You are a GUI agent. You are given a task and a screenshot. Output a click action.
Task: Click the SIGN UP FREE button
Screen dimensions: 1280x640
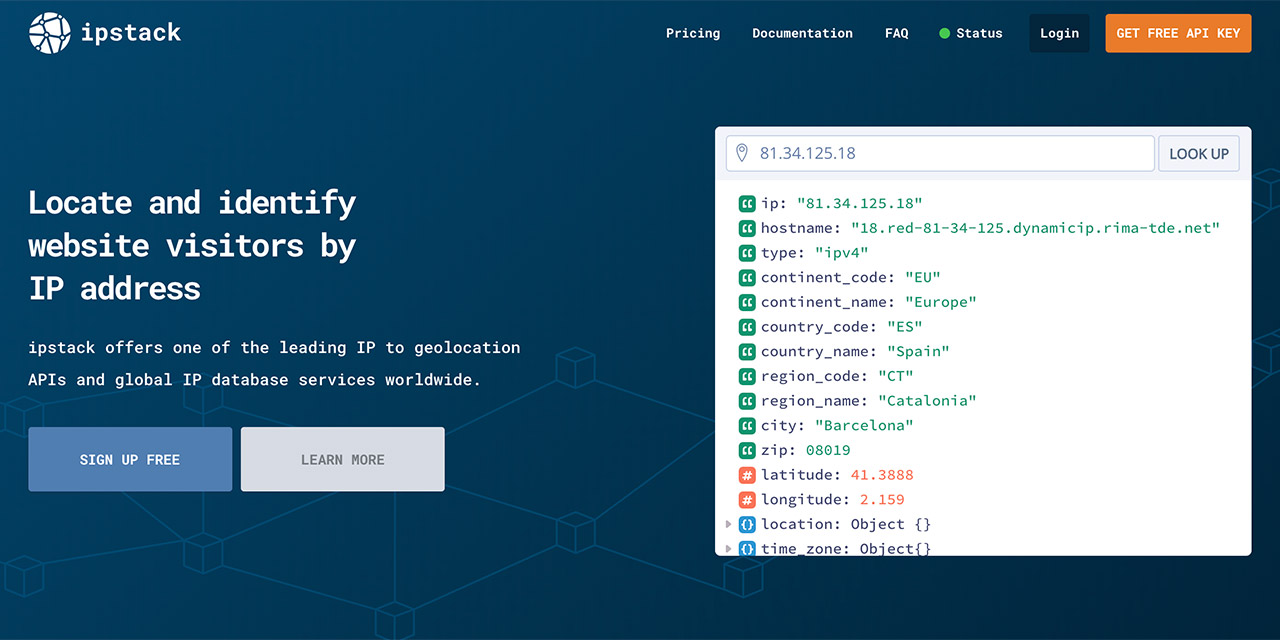(x=130, y=460)
